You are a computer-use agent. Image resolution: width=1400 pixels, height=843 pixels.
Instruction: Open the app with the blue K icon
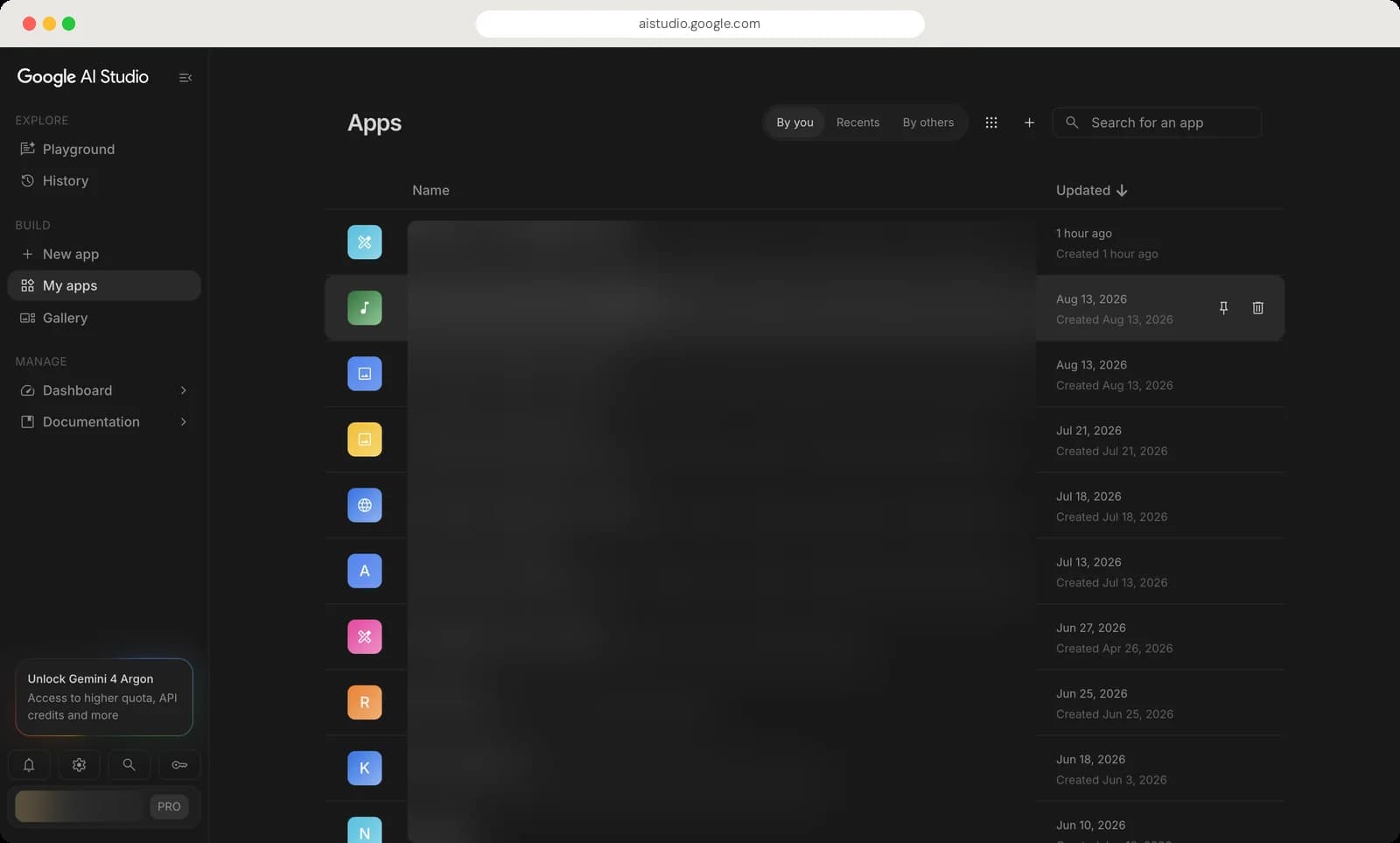tap(365, 768)
